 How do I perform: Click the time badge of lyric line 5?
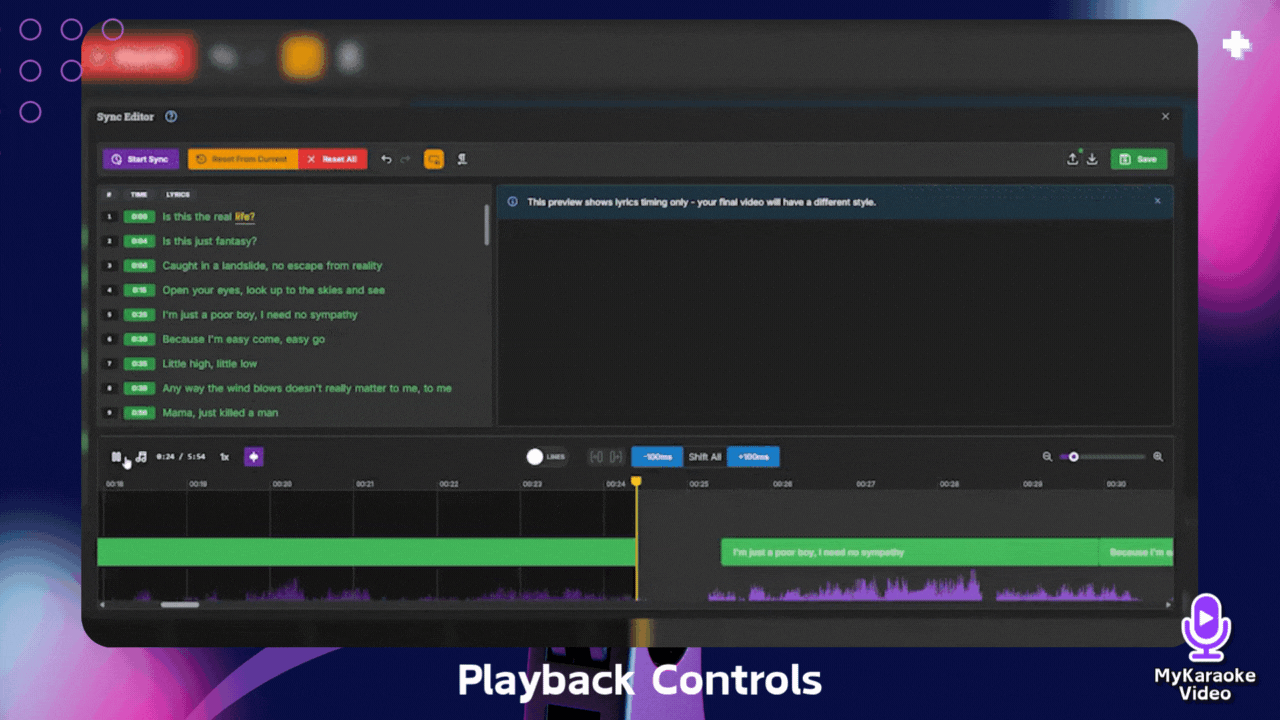point(138,315)
